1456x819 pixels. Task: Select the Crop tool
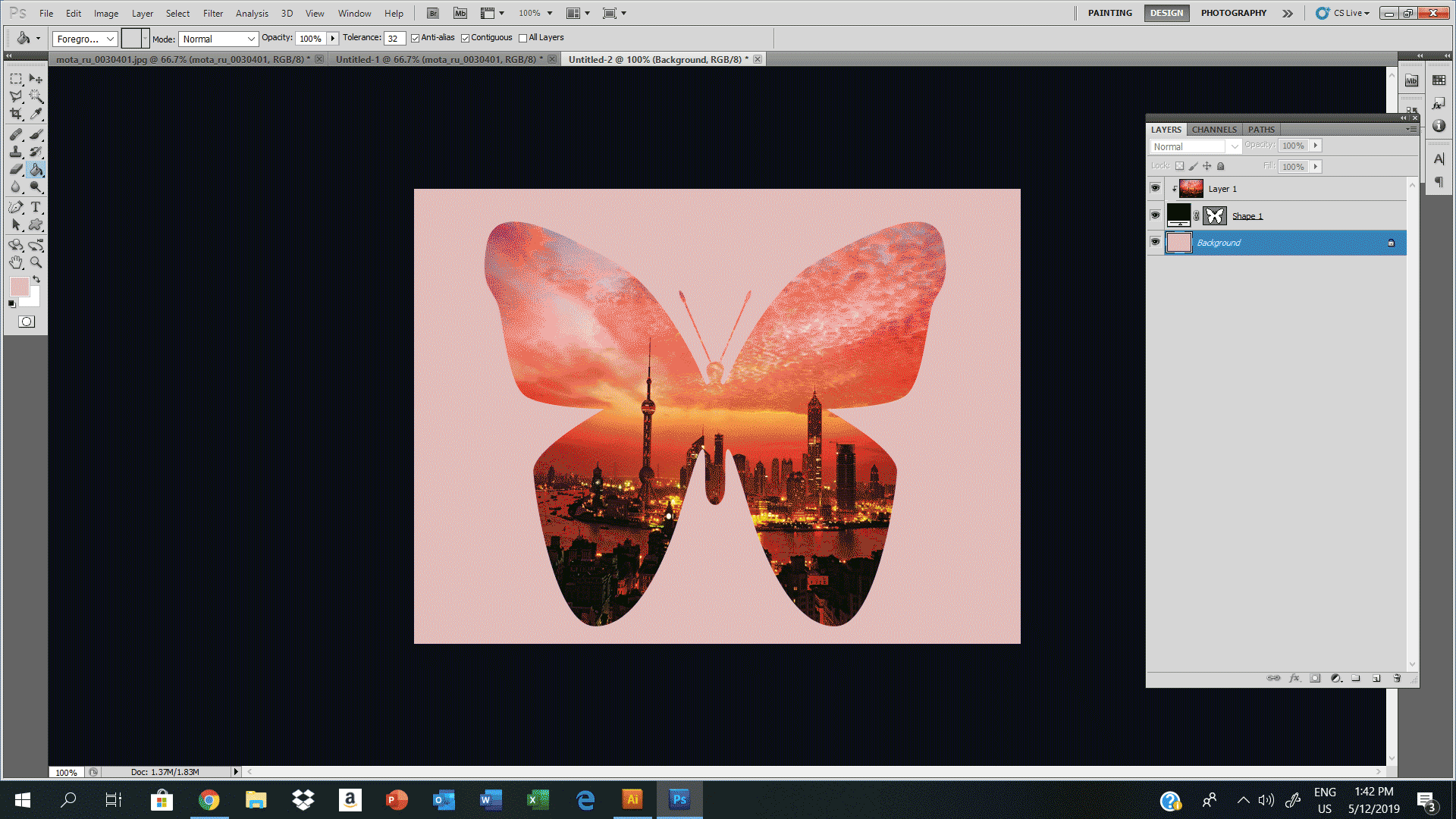tap(16, 114)
